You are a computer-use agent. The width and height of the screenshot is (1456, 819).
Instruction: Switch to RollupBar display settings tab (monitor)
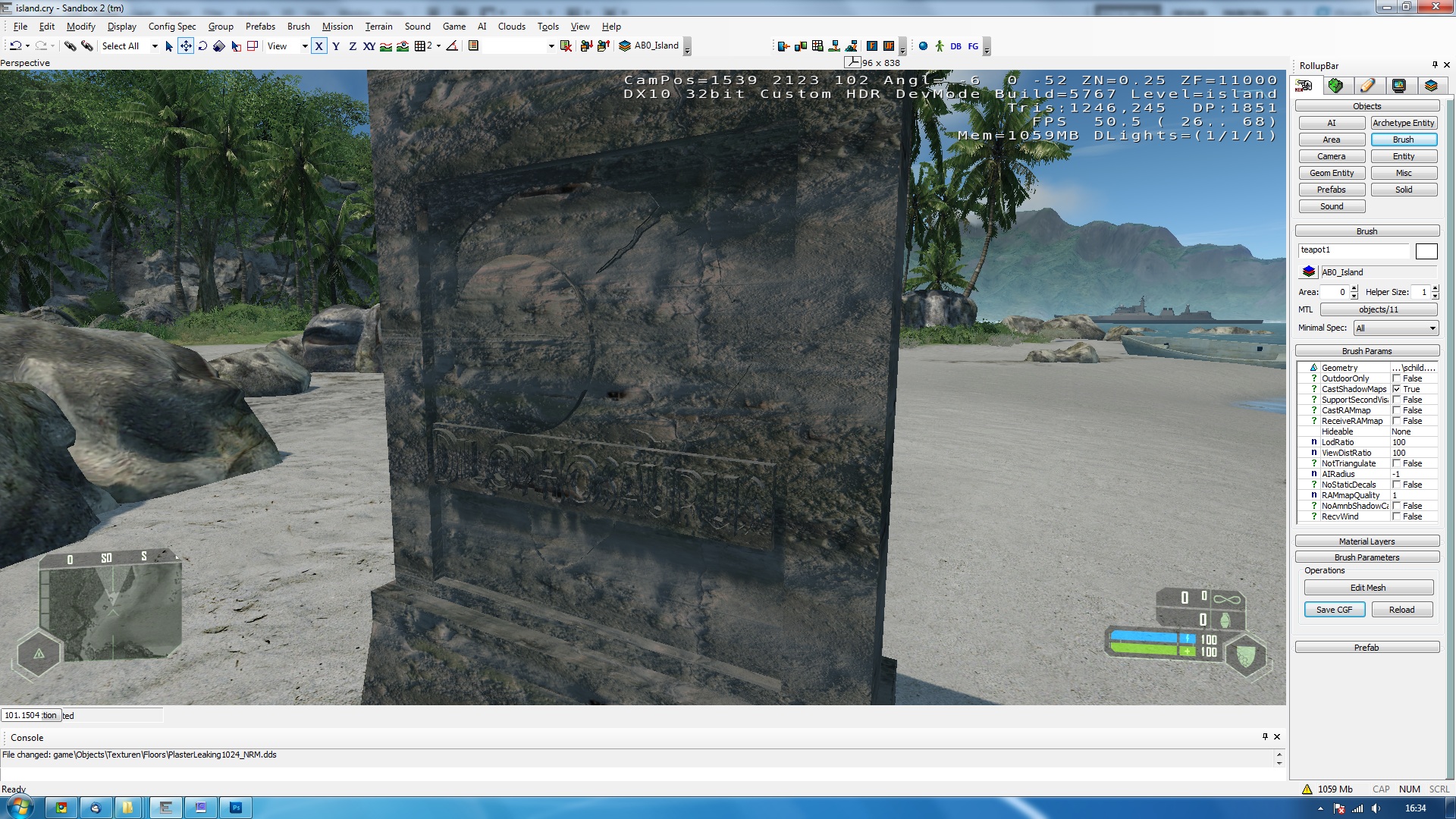pyautogui.click(x=1399, y=86)
